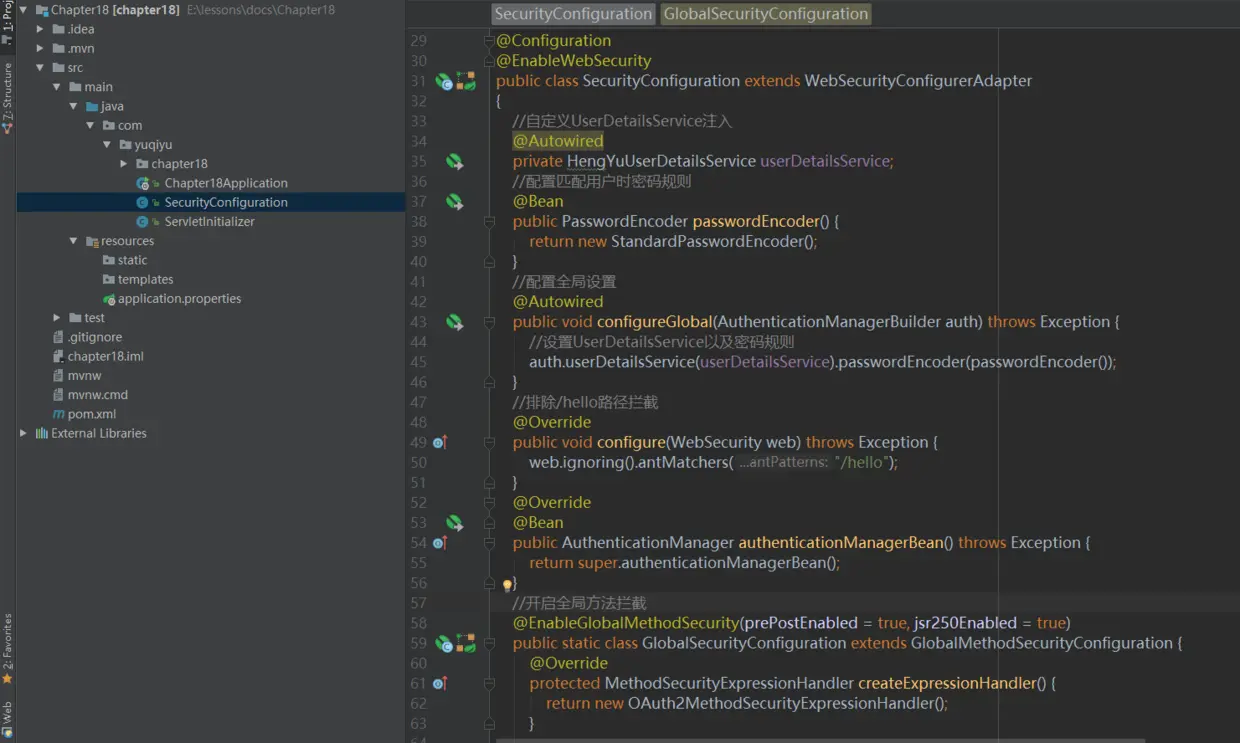Select Chapter18Application in project tree
Screen dimensions: 1240x743
[x=226, y=183]
